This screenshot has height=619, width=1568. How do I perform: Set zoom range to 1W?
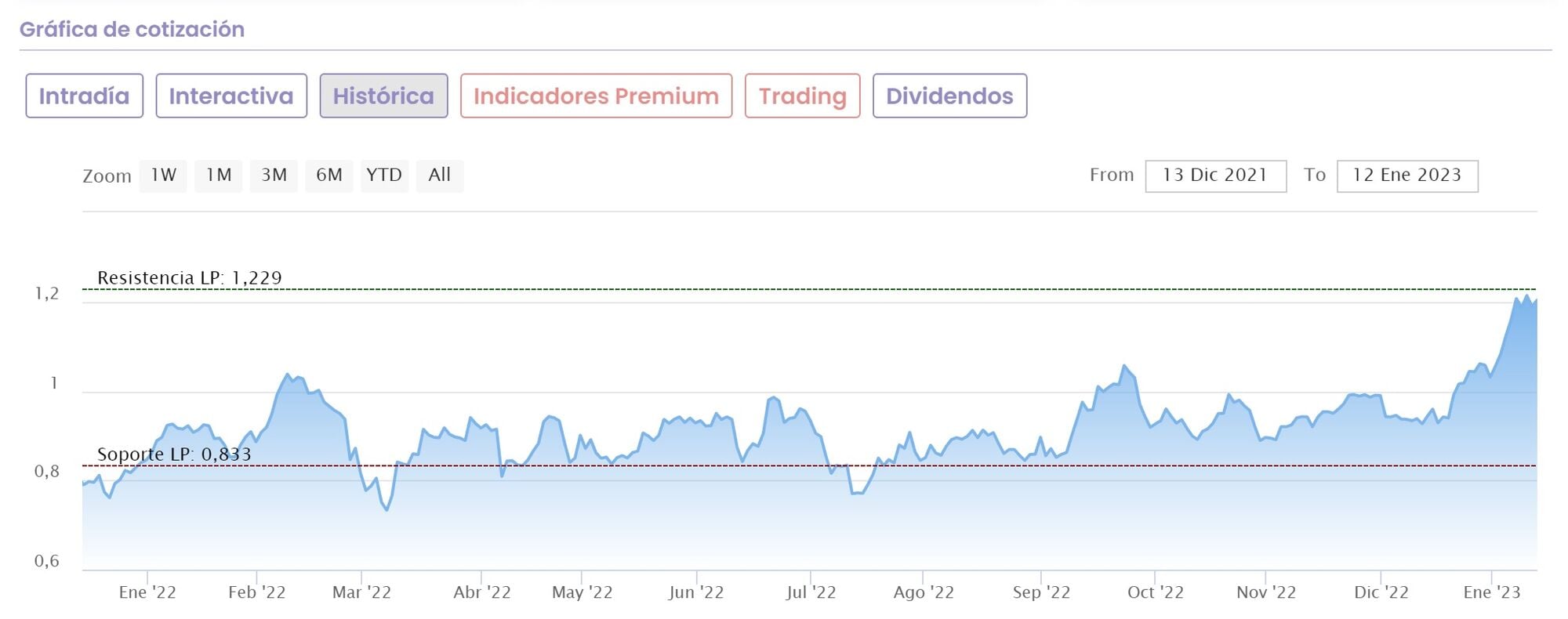point(163,176)
